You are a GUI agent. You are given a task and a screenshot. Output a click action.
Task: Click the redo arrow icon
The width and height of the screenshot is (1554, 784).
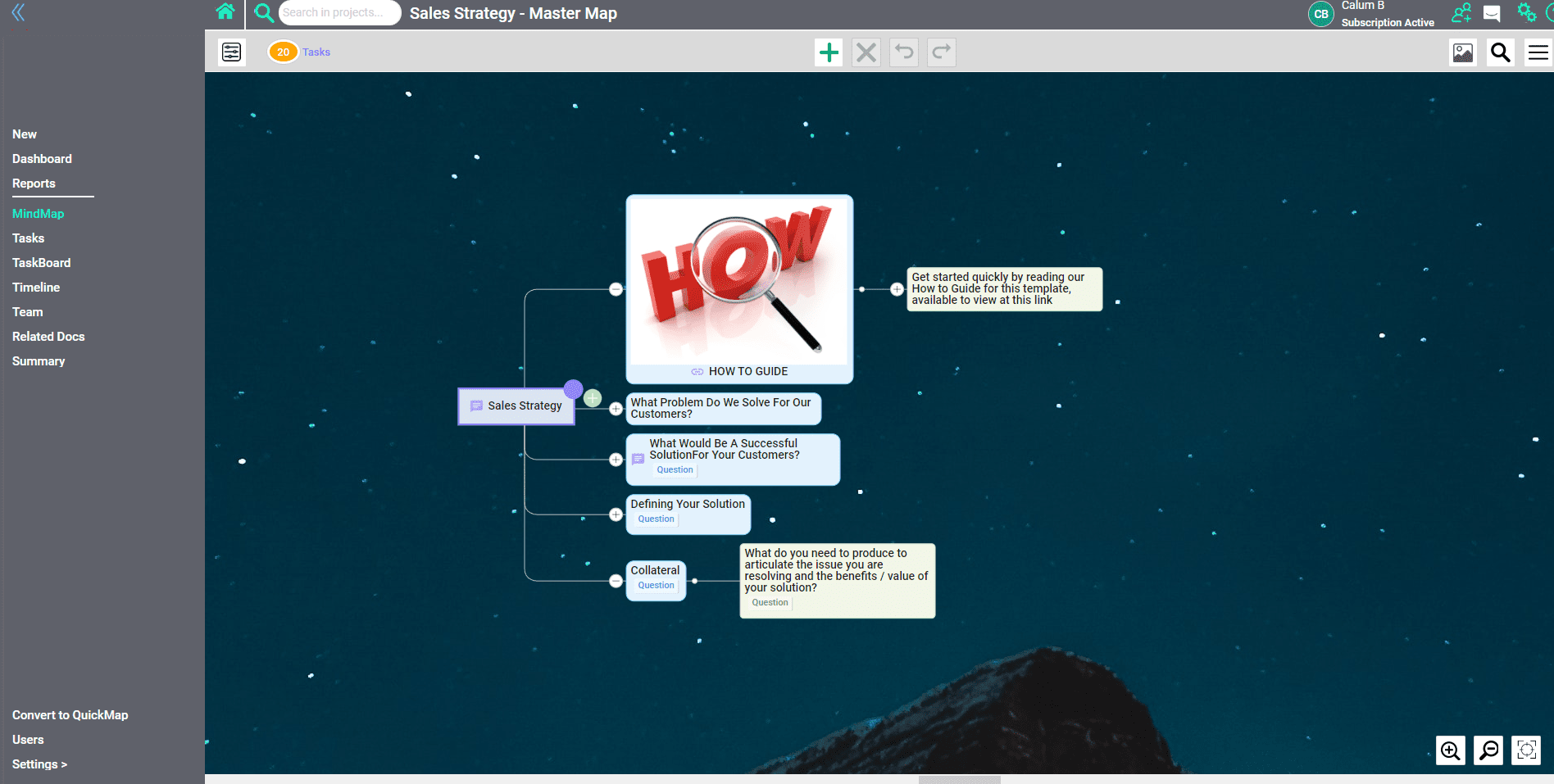pos(942,52)
